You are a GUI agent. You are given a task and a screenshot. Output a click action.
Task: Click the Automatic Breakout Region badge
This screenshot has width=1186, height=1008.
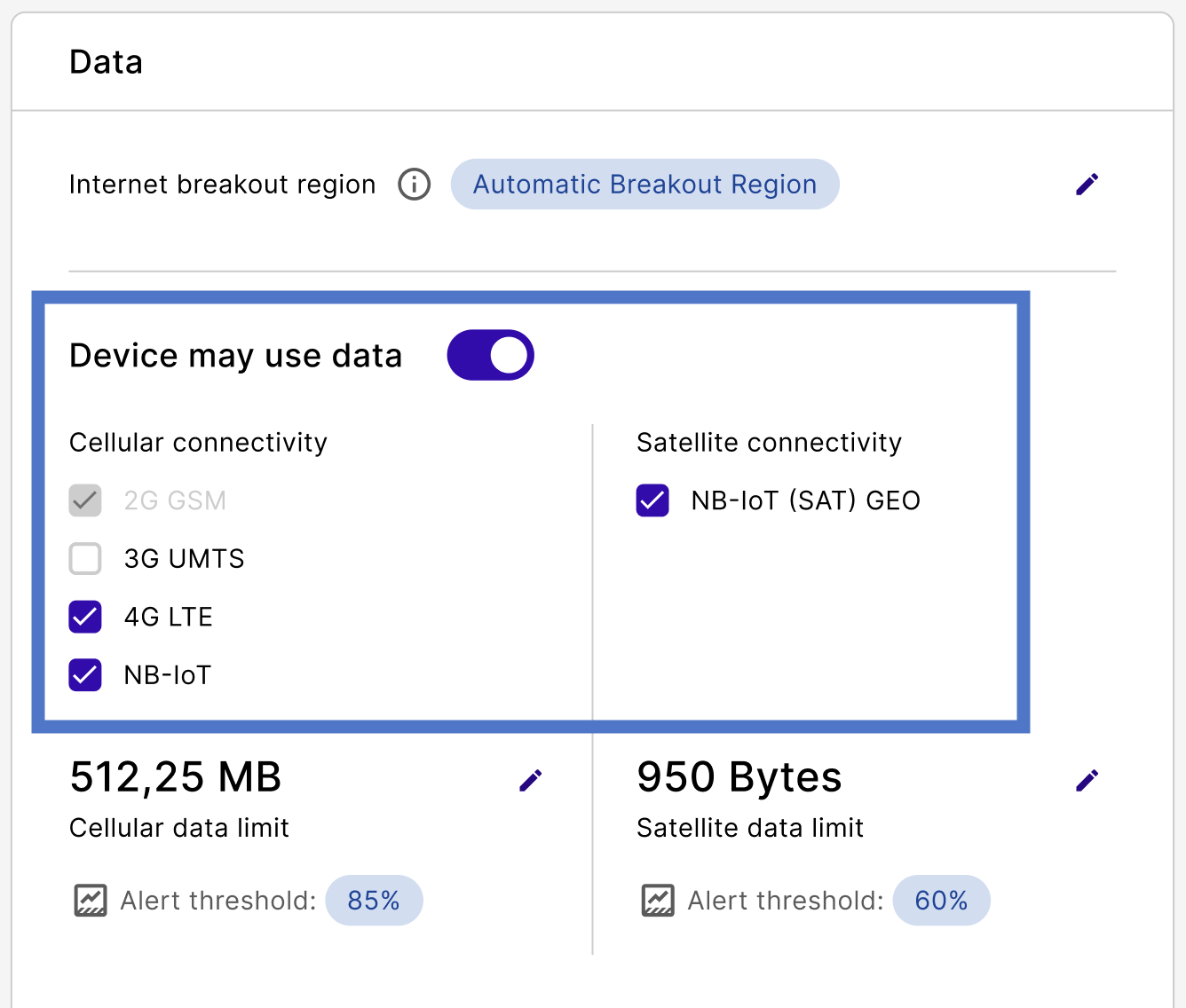coord(644,185)
